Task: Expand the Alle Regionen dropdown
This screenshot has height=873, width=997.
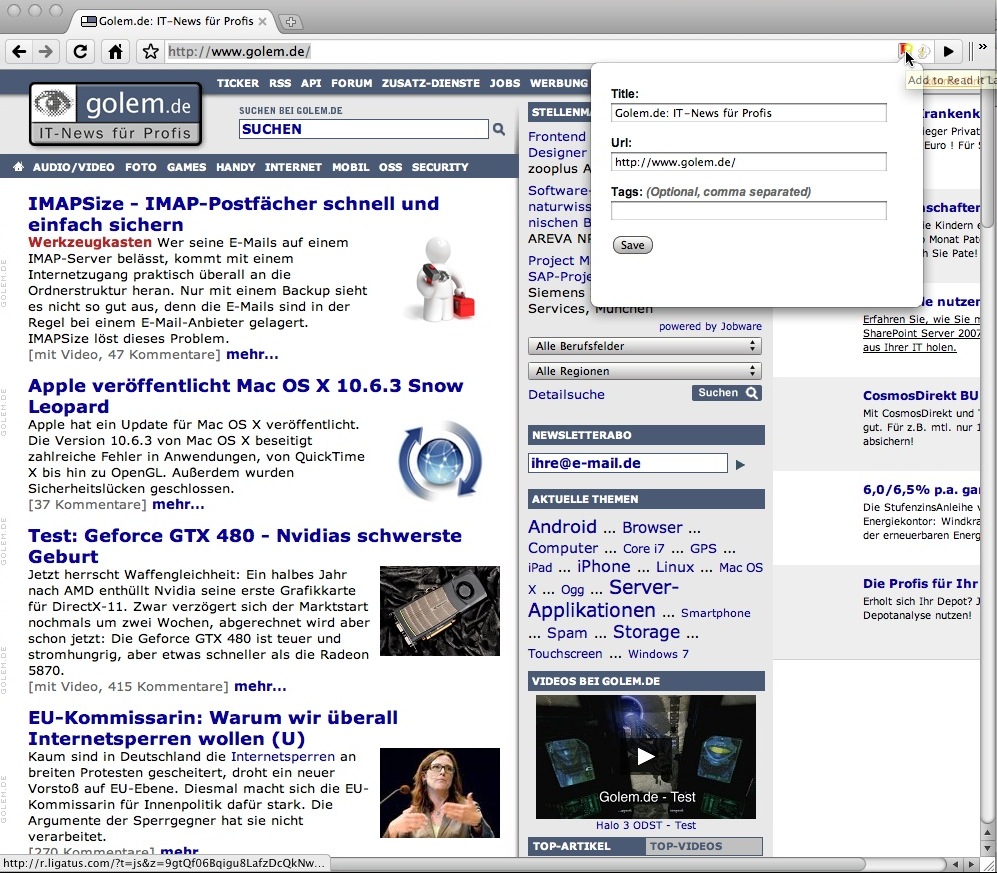Action: pyautogui.click(x=645, y=371)
